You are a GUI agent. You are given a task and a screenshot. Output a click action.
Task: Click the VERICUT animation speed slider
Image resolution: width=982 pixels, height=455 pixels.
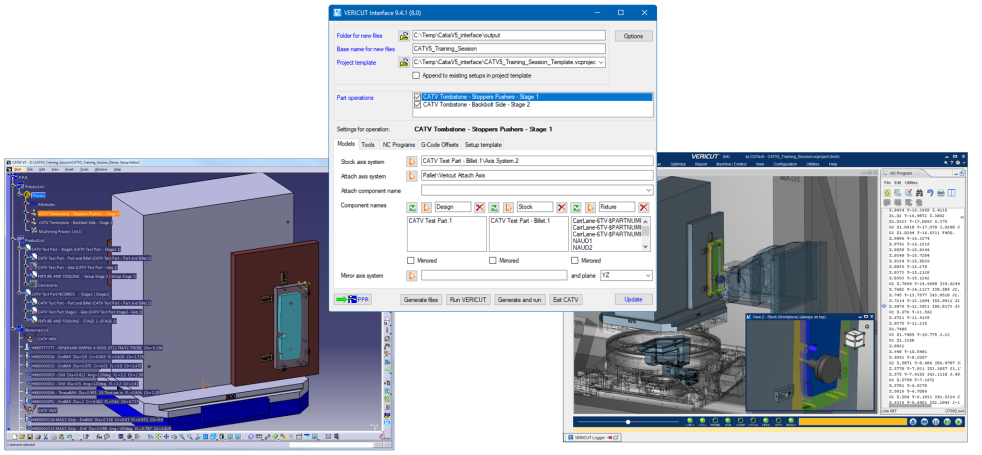(628, 422)
